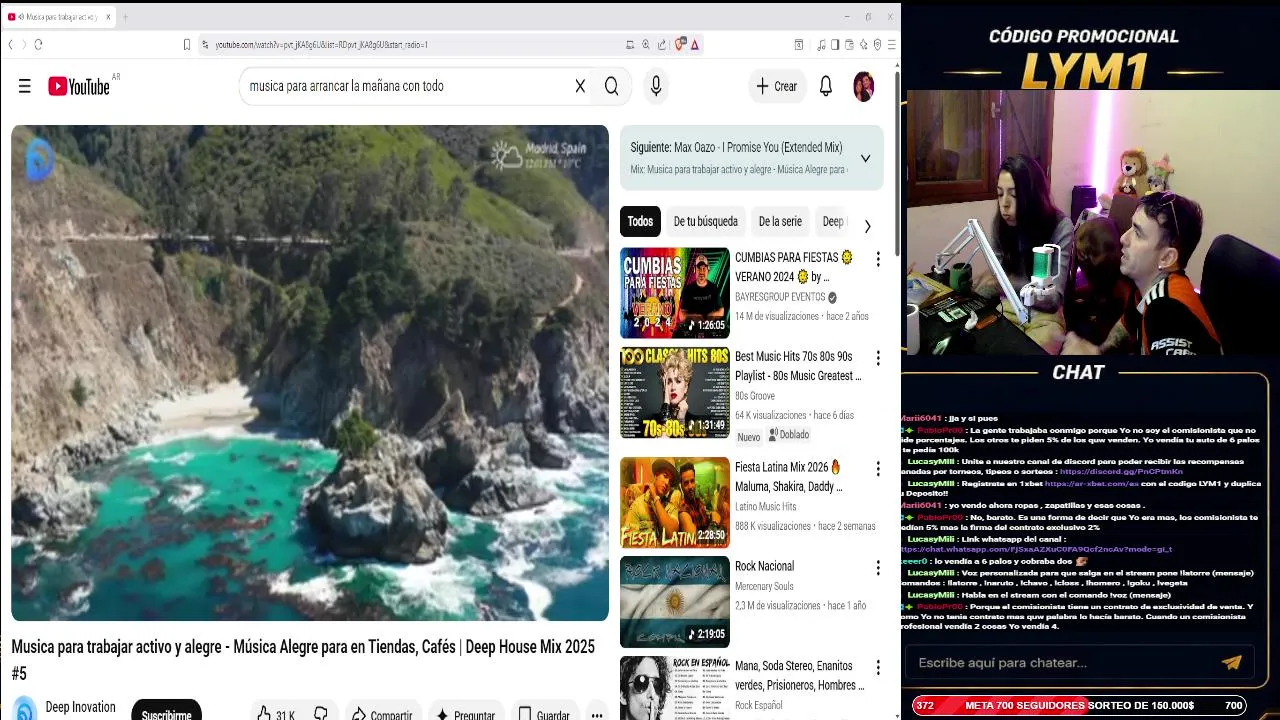Open the zoom icon in the address bar
Viewport: 1280px width, 720px height.
[x=645, y=44]
